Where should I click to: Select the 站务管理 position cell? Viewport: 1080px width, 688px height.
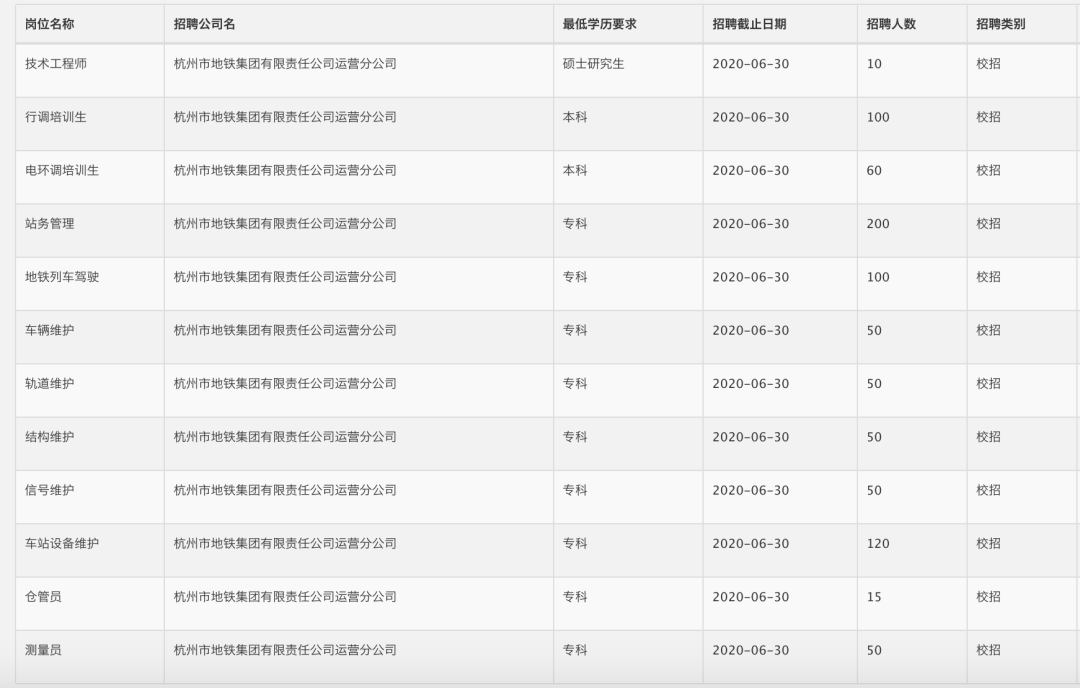click(x=50, y=224)
